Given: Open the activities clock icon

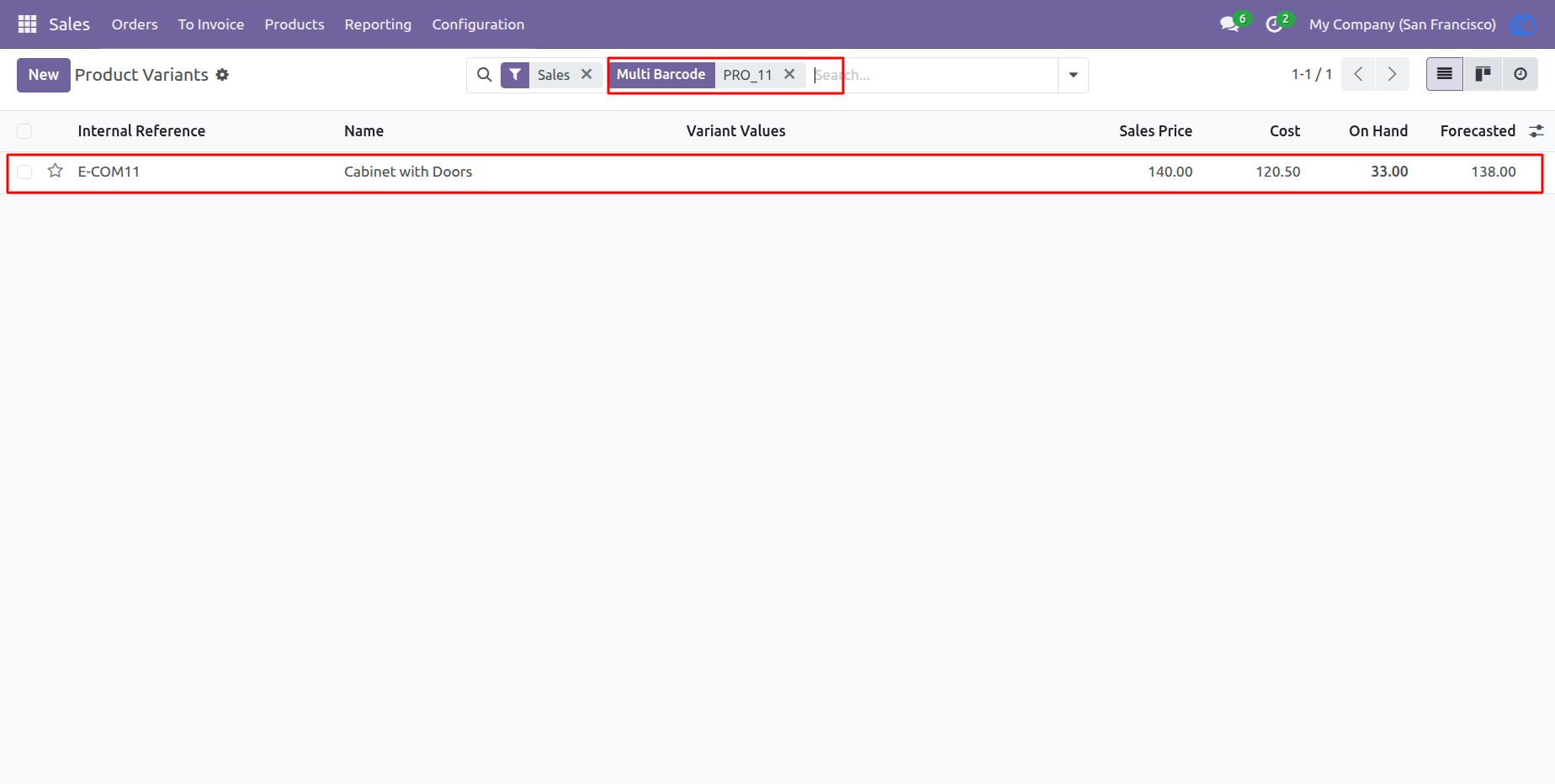Looking at the screenshot, I should [x=1274, y=24].
